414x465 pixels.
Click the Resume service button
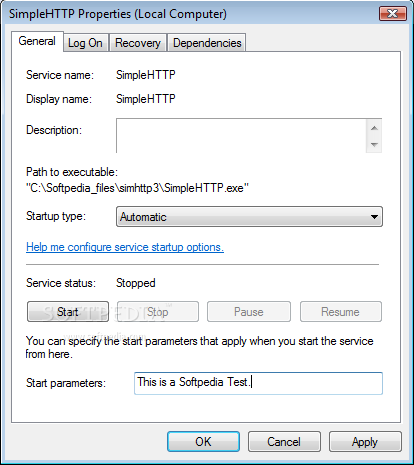[341, 312]
